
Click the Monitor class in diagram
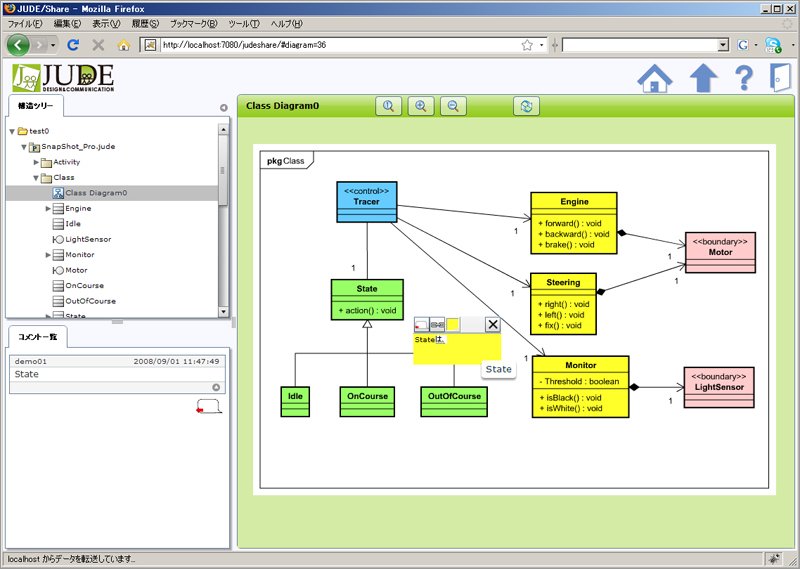[x=581, y=387]
